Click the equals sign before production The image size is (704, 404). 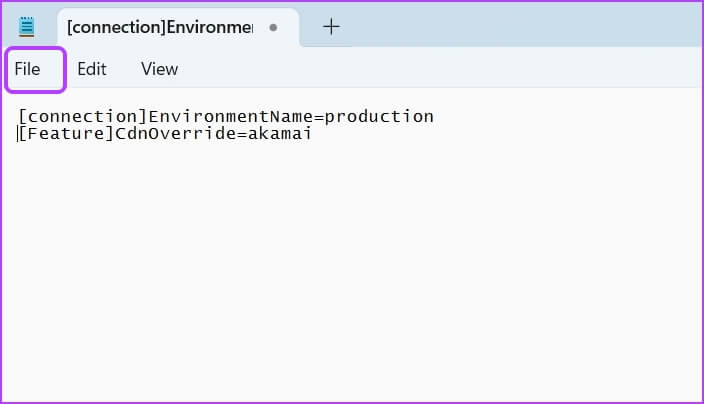pyautogui.click(x=319, y=118)
